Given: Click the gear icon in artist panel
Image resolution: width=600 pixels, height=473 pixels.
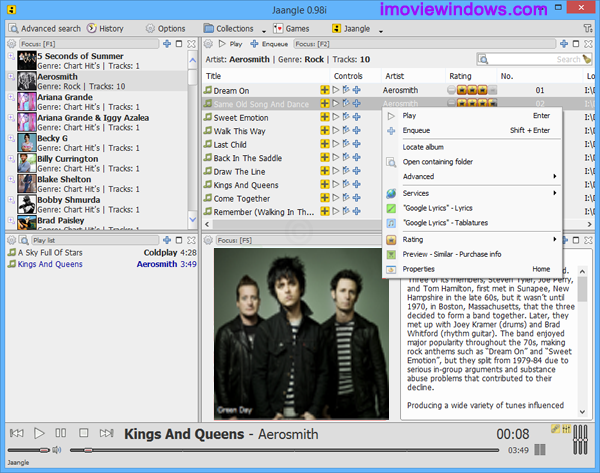Looking at the screenshot, I should point(11,44).
